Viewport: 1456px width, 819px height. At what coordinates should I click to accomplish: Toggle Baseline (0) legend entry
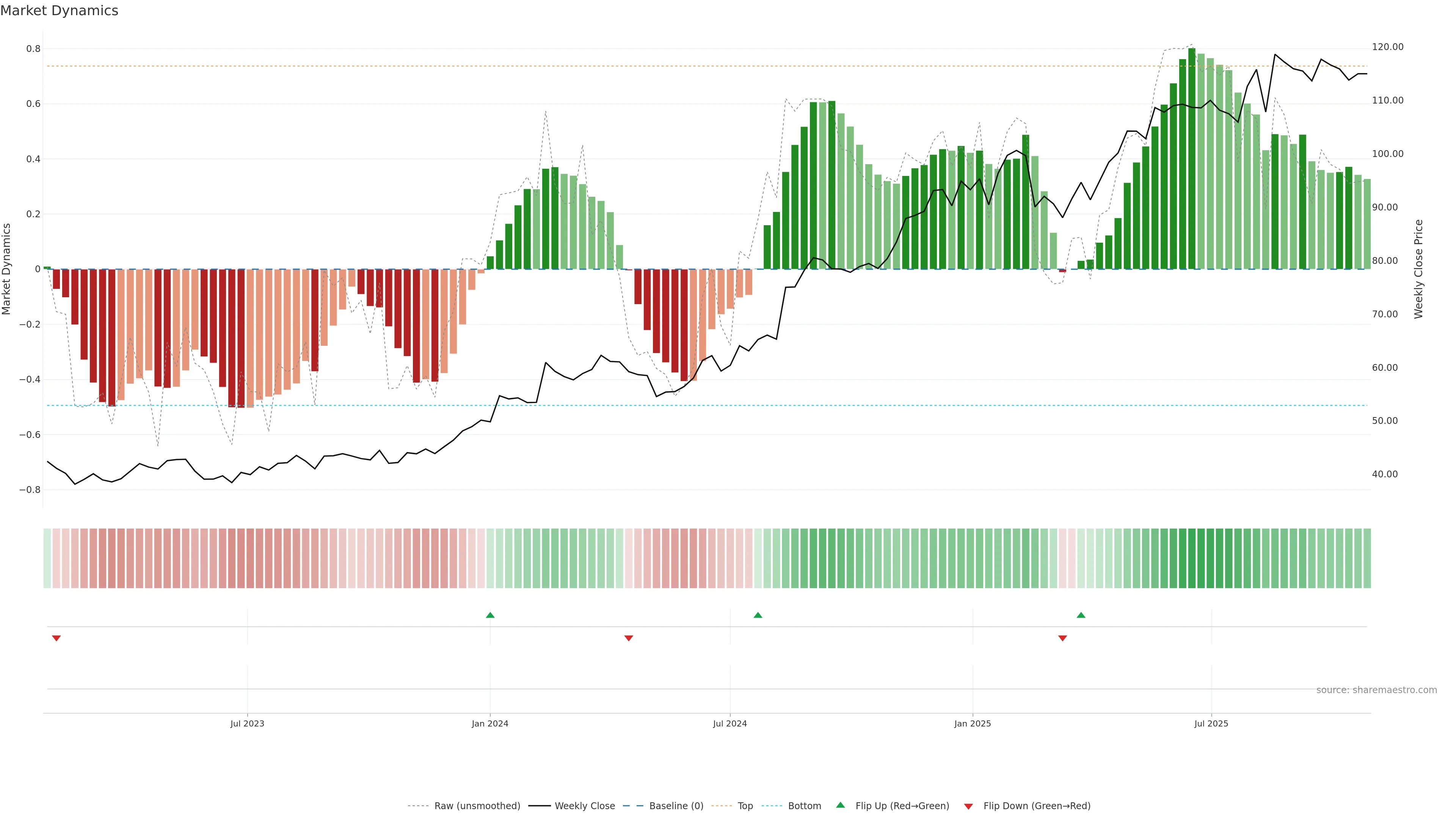tap(676, 806)
